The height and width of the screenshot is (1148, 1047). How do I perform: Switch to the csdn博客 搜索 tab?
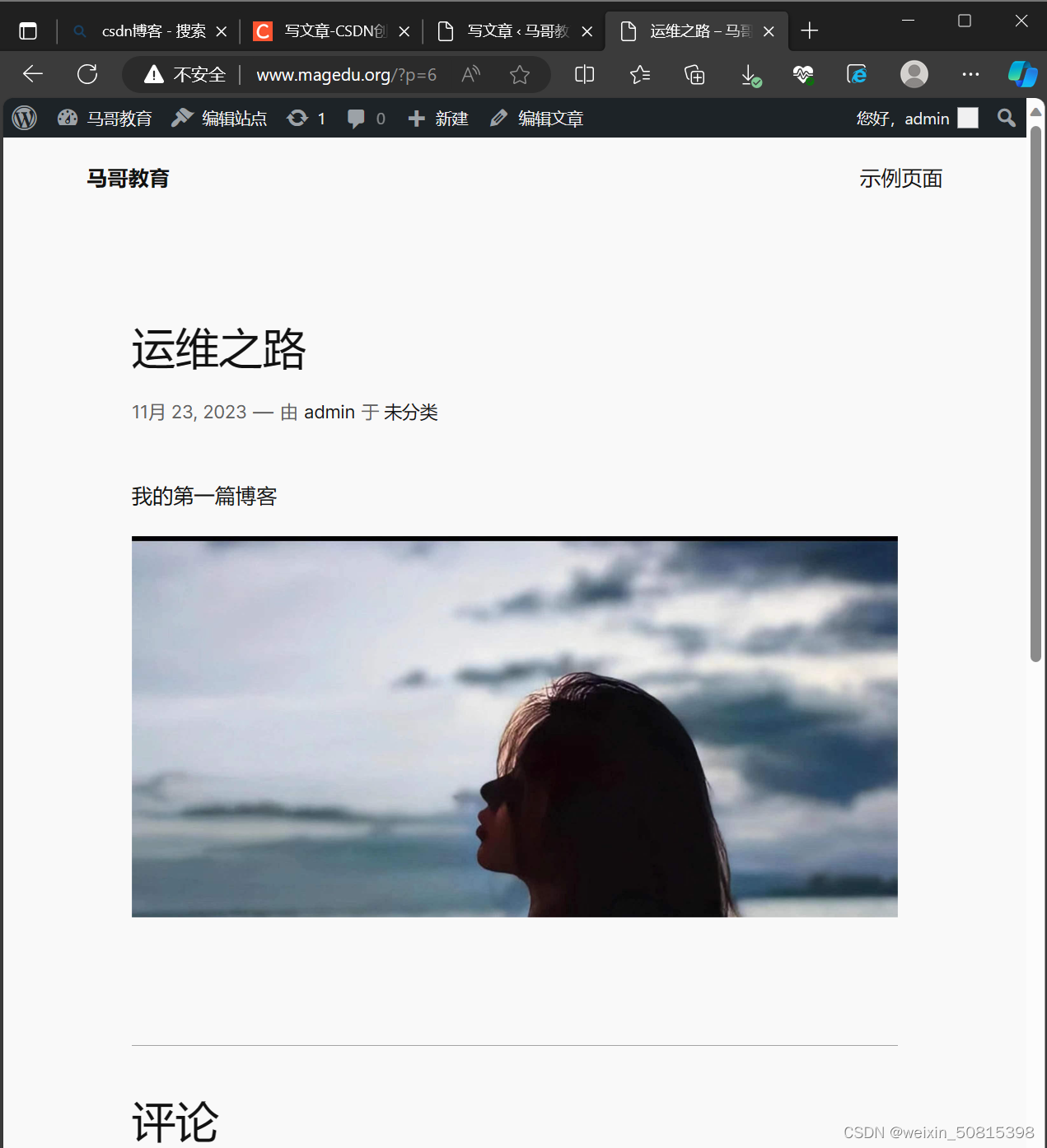tap(148, 30)
